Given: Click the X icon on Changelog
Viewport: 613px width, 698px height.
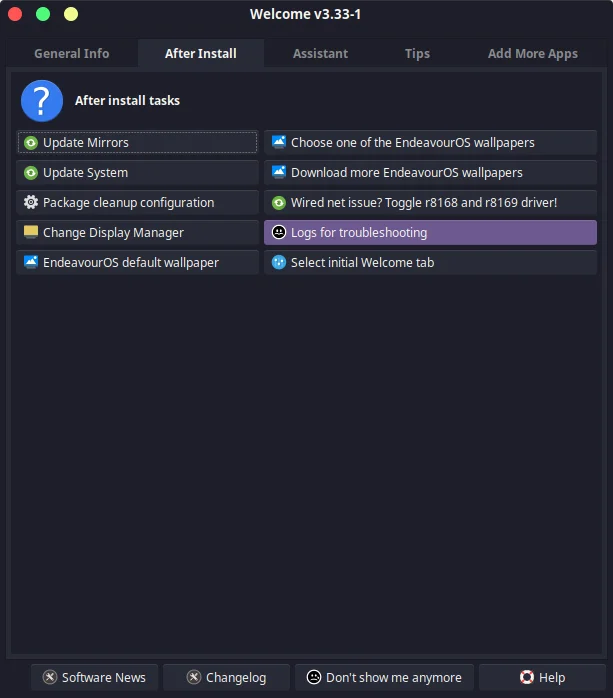Looking at the screenshot, I should coord(194,677).
